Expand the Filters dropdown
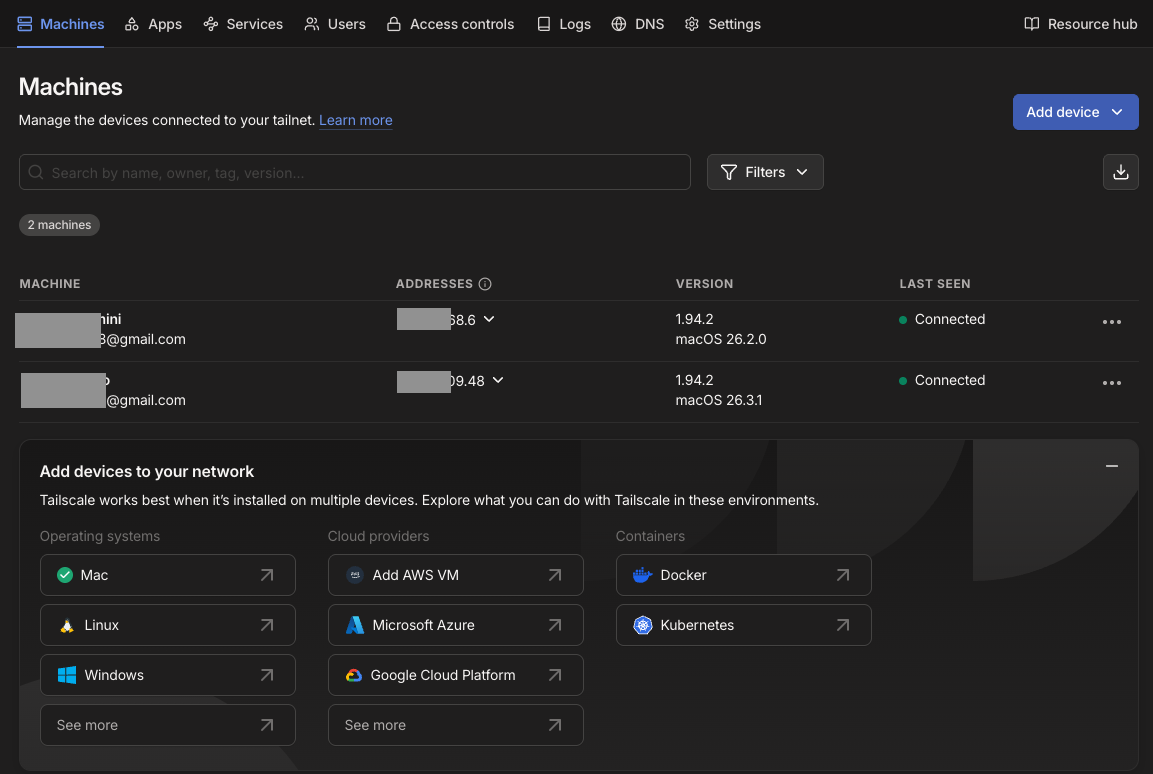 click(x=765, y=172)
